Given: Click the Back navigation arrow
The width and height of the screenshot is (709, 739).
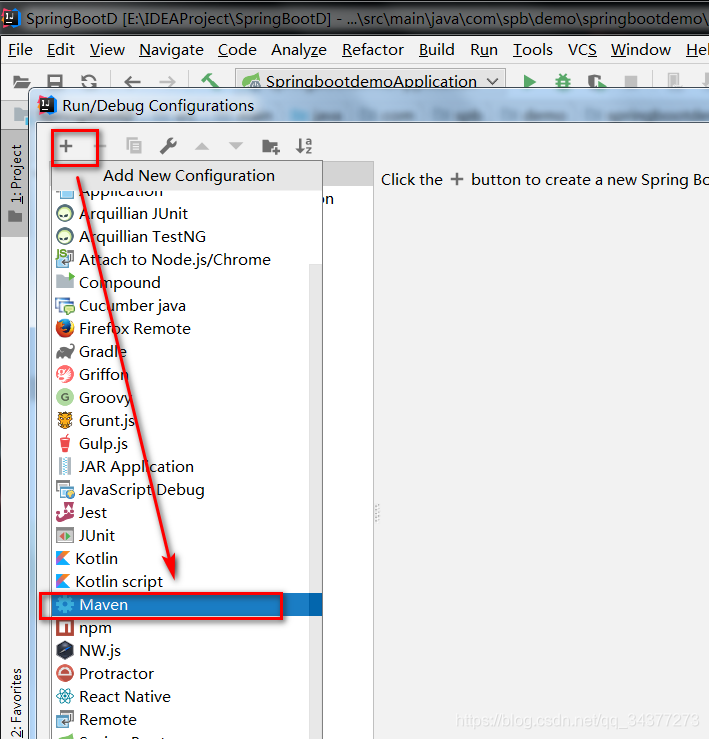Looking at the screenshot, I should click(x=132, y=82).
